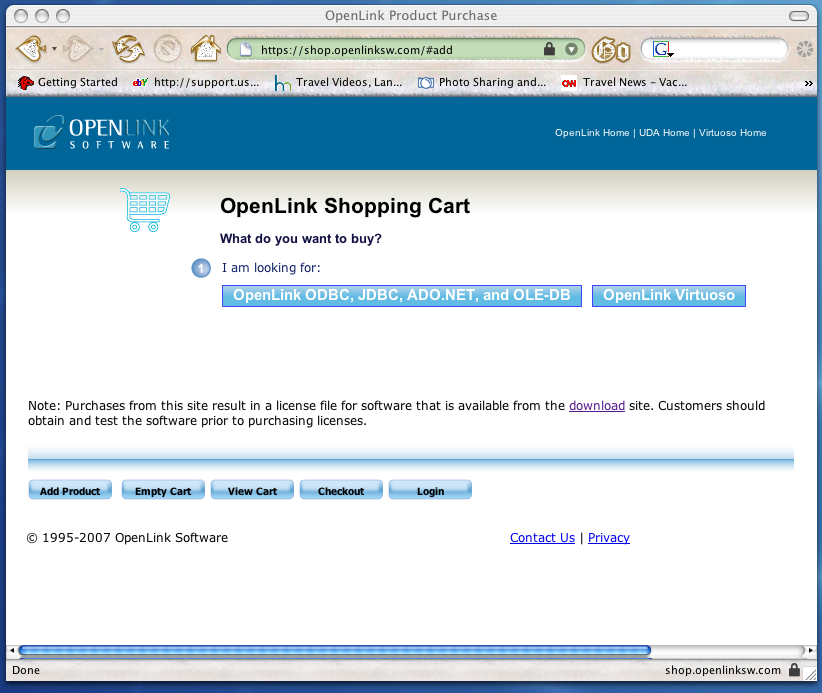Click the OpenLink Software logo
This screenshot has width=822, height=693.
(102, 132)
